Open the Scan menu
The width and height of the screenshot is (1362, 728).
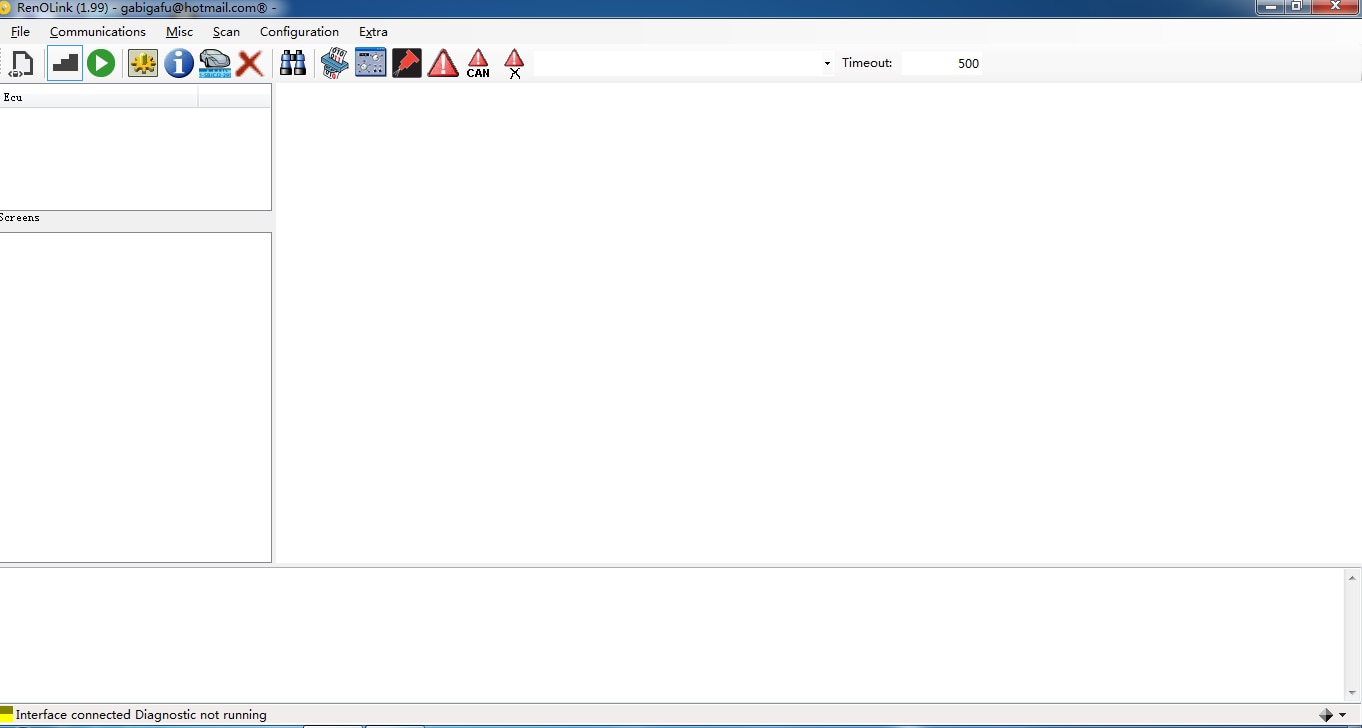[x=226, y=32]
